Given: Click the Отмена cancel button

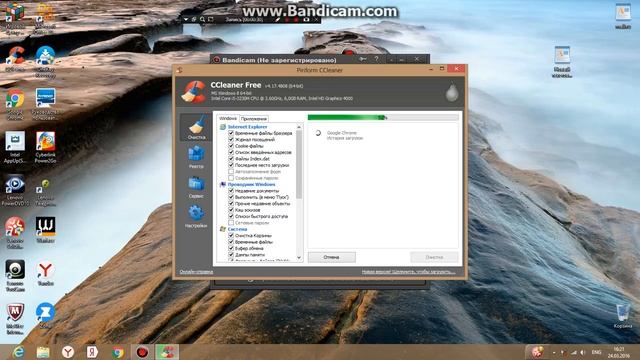Looking at the screenshot, I should [x=331, y=257].
